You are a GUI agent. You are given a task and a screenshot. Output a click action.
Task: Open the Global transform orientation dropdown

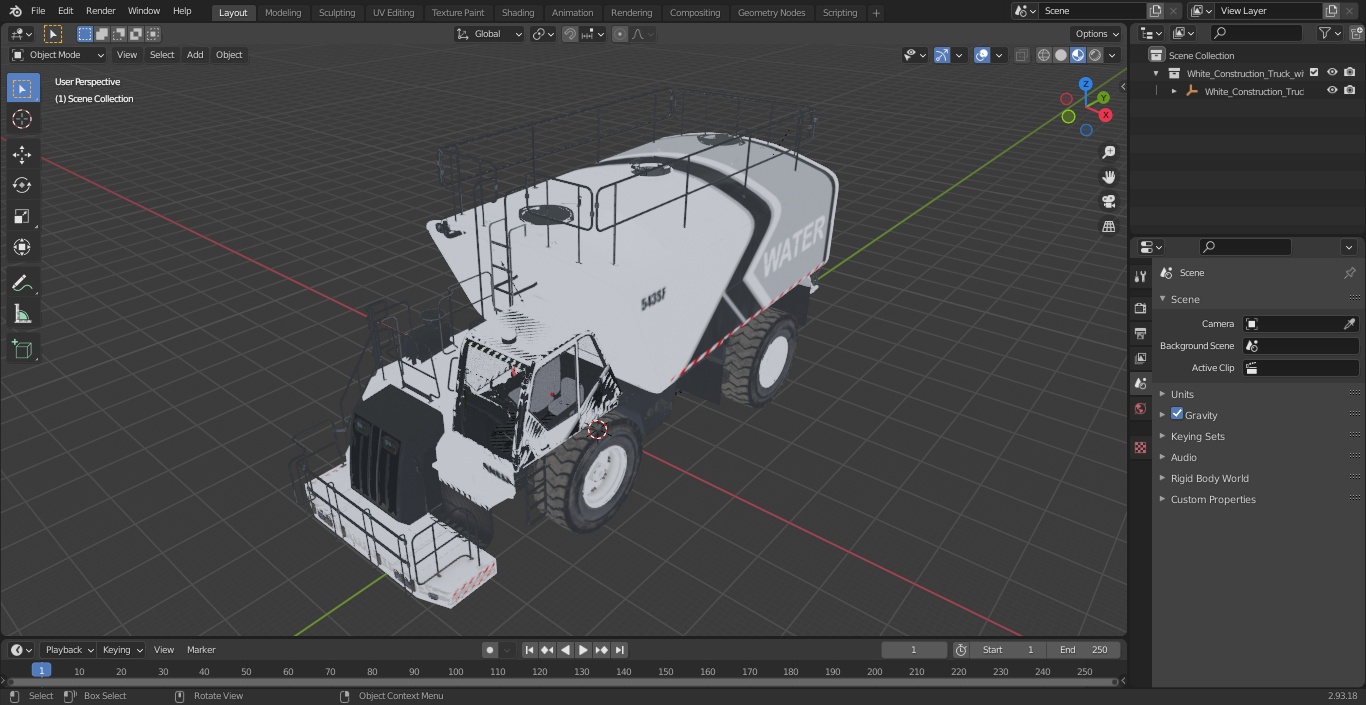(x=489, y=34)
